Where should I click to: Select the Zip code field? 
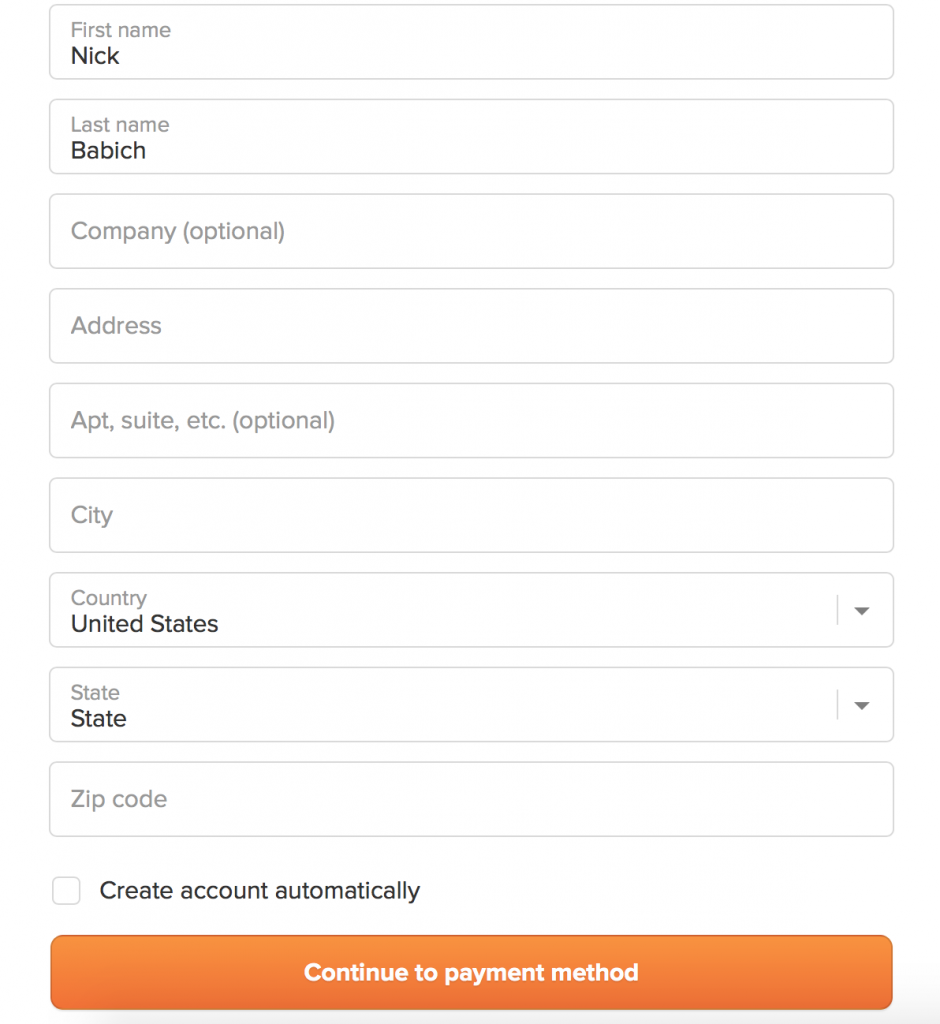(470, 799)
